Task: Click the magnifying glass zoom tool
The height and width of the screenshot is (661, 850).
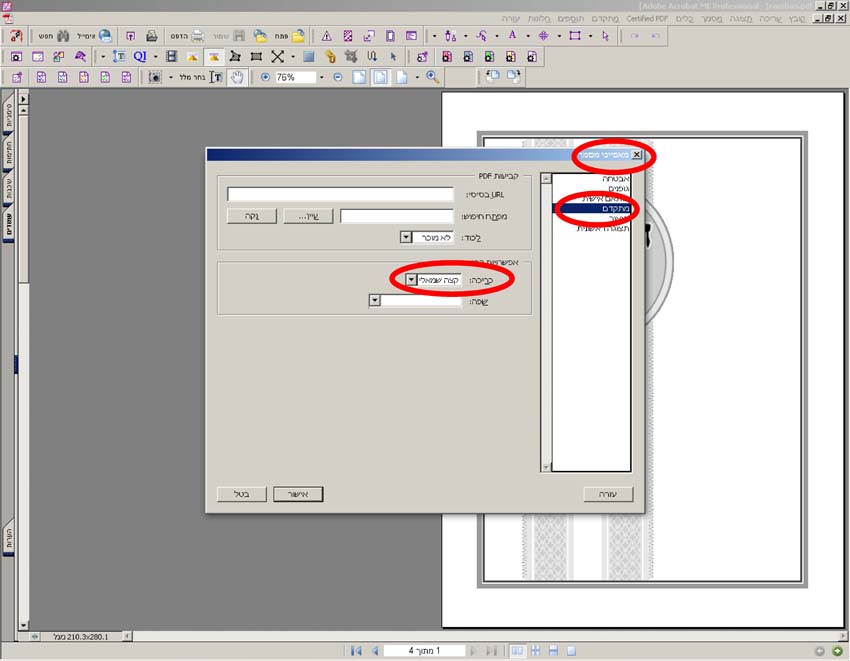Action: click(432, 77)
